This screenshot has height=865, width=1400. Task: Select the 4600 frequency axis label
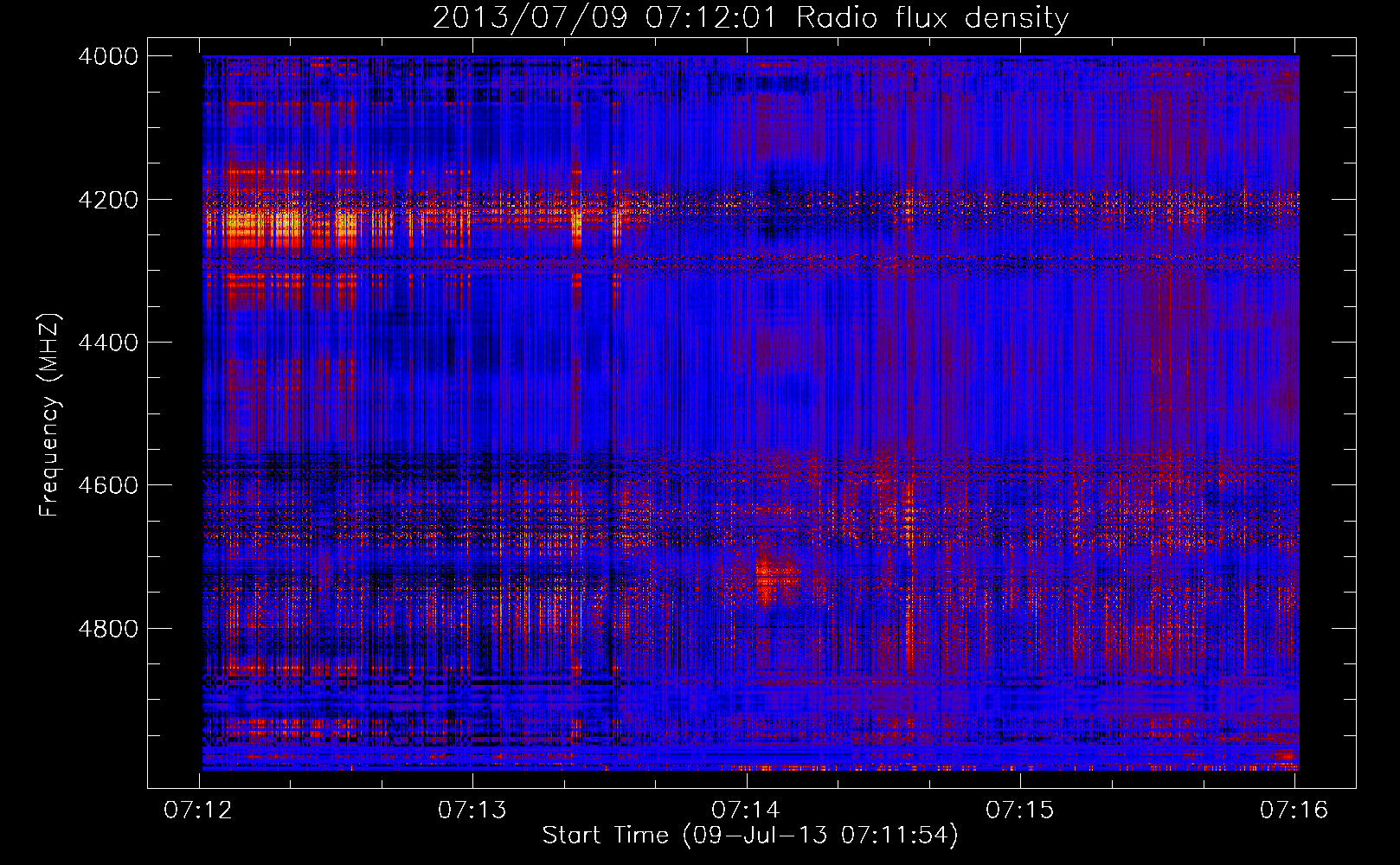point(108,485)
